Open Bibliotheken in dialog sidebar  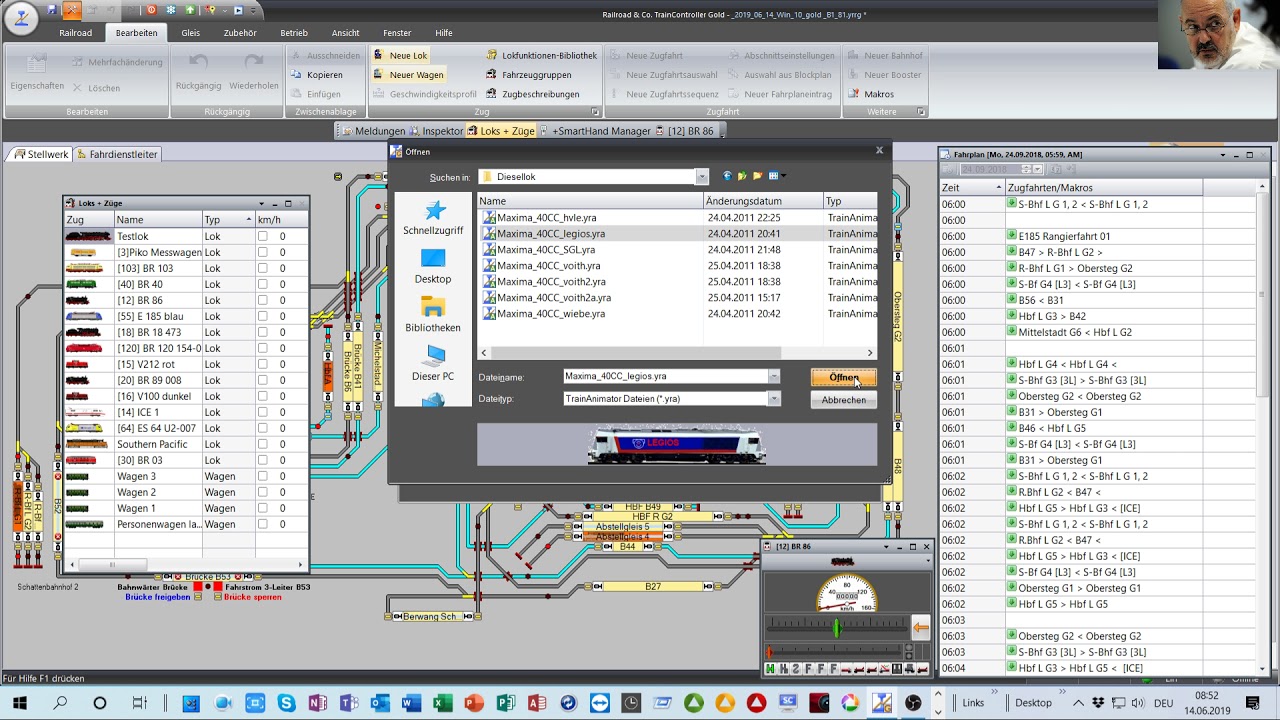pyautogui.click(x=433, y=315)
